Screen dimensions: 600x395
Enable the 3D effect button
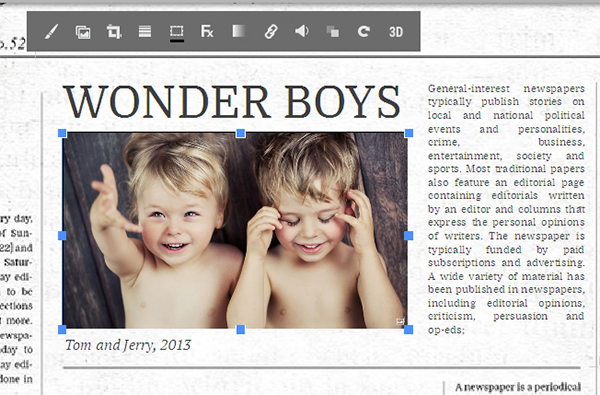coord(396,32)
